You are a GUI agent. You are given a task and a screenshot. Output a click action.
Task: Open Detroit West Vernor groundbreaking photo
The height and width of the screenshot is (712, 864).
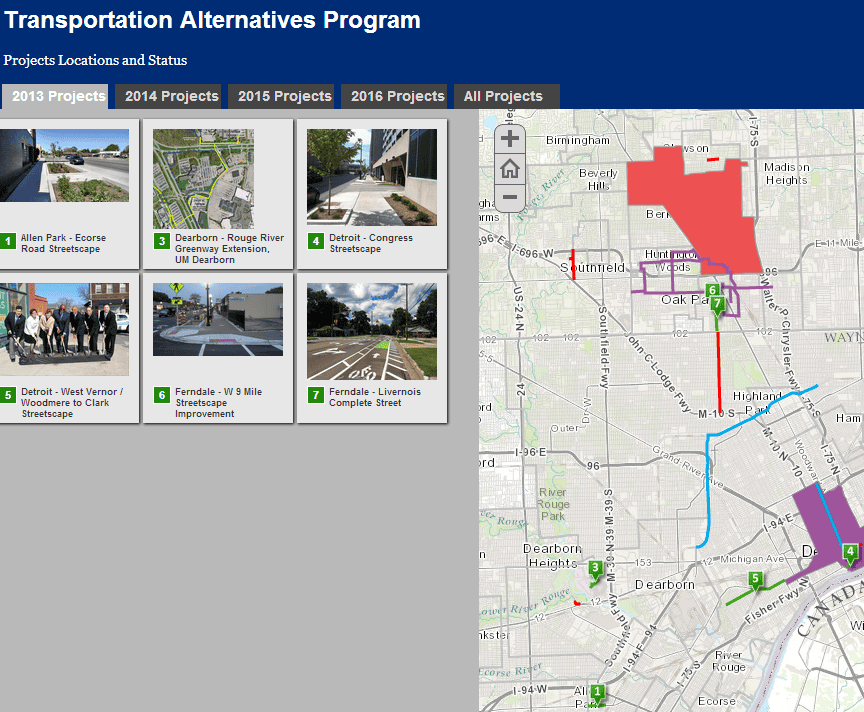pyautogui.click(x=64, y=328)
